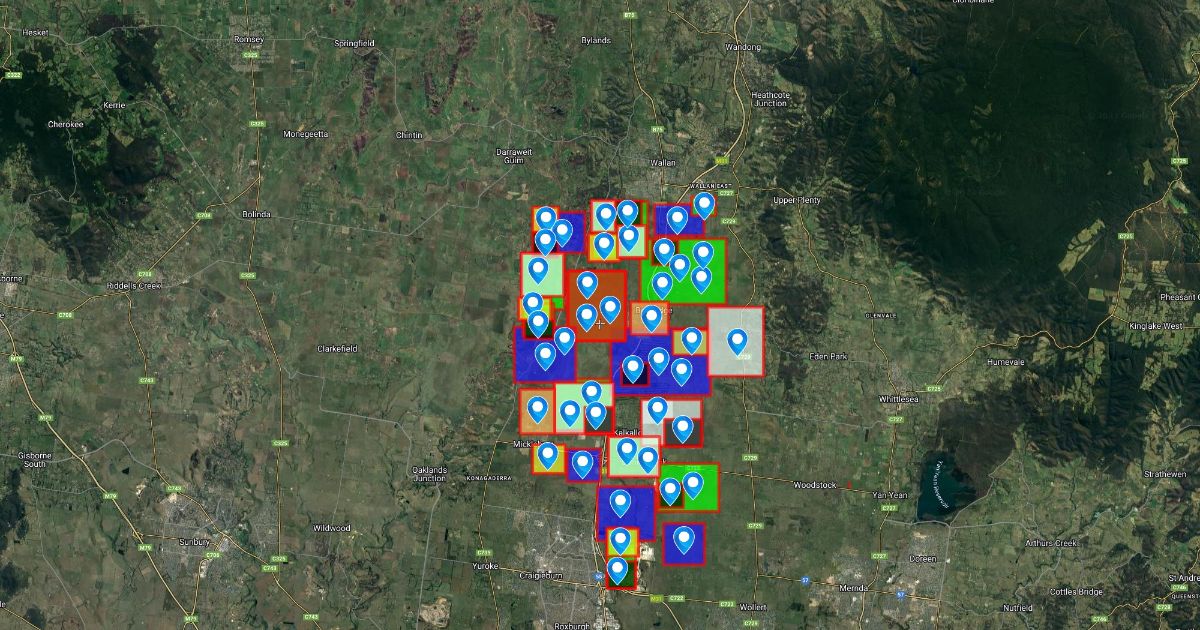Select the northernmost pin near Wallan East
Viewport: 1200px width, 630px height.
click(x=704, y=205)
